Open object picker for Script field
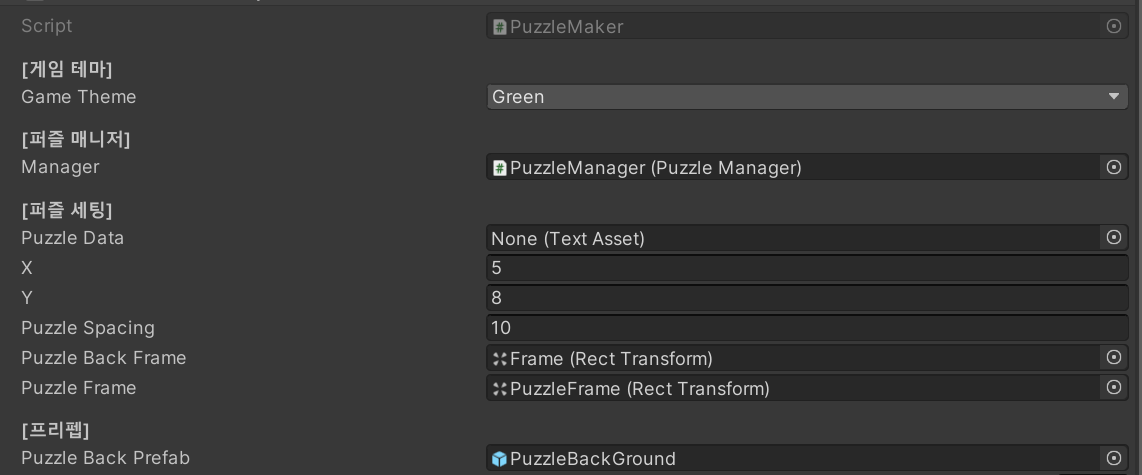The image size is (1142, 475). pos(1114,26)
